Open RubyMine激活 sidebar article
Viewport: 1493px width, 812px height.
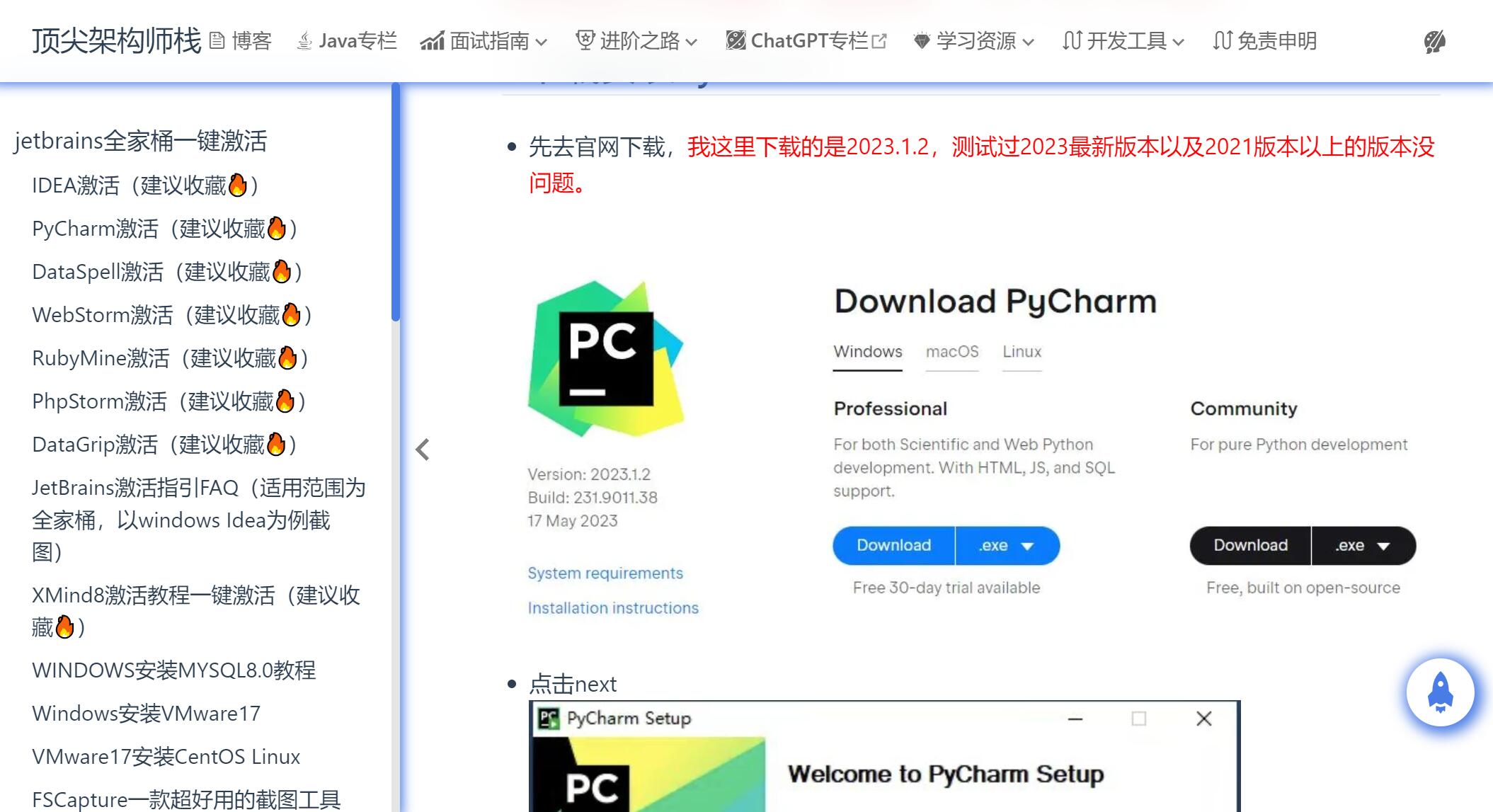coord(171,358)
